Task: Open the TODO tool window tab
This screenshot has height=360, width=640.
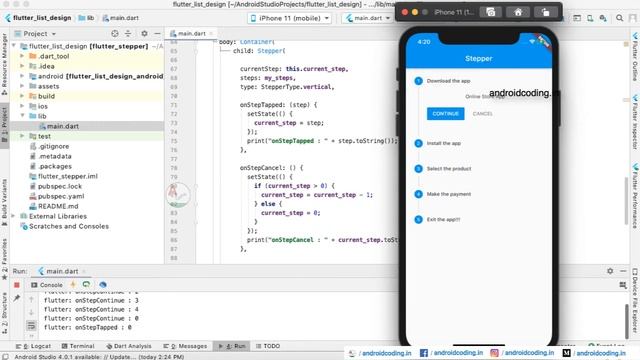Action: click(x=268, y=346)
